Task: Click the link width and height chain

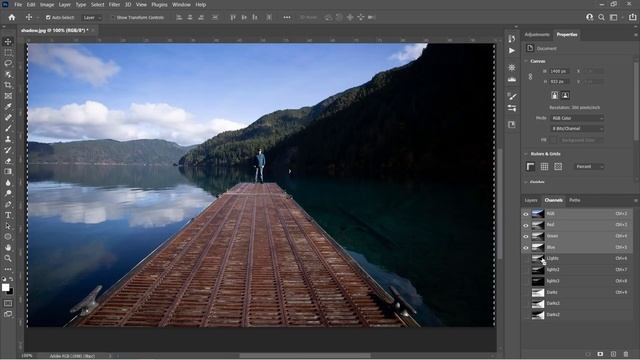Action: [530, 77]
